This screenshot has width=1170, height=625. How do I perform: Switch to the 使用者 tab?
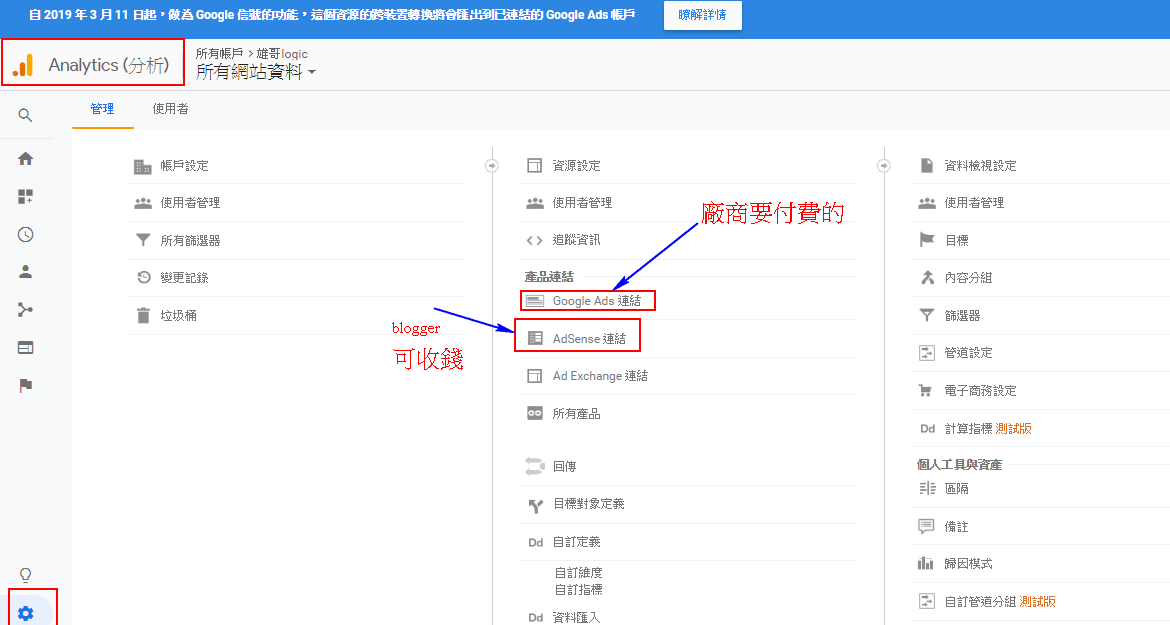click(x=170, y=109)
